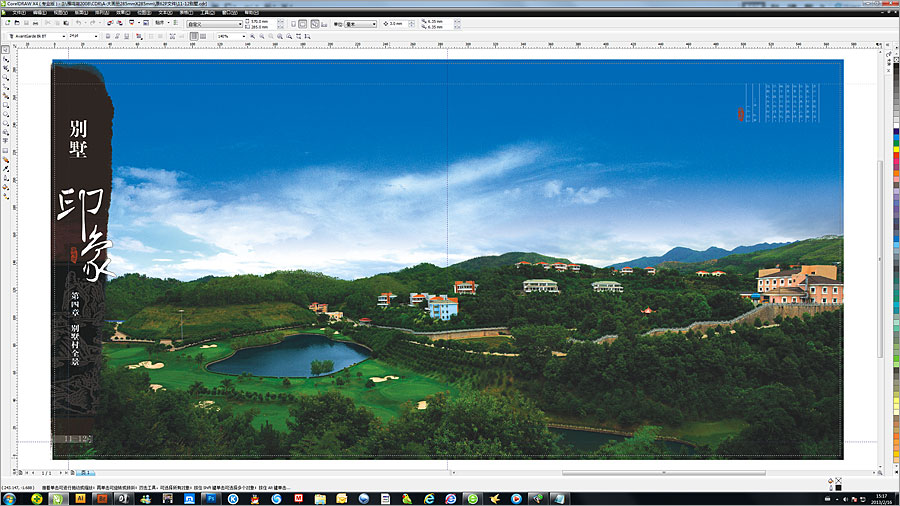Open the AvantGarde Bk BT font dropdown
Image resolution: width=900 pixels, height=506 pixels.
[x=63, y=36]
